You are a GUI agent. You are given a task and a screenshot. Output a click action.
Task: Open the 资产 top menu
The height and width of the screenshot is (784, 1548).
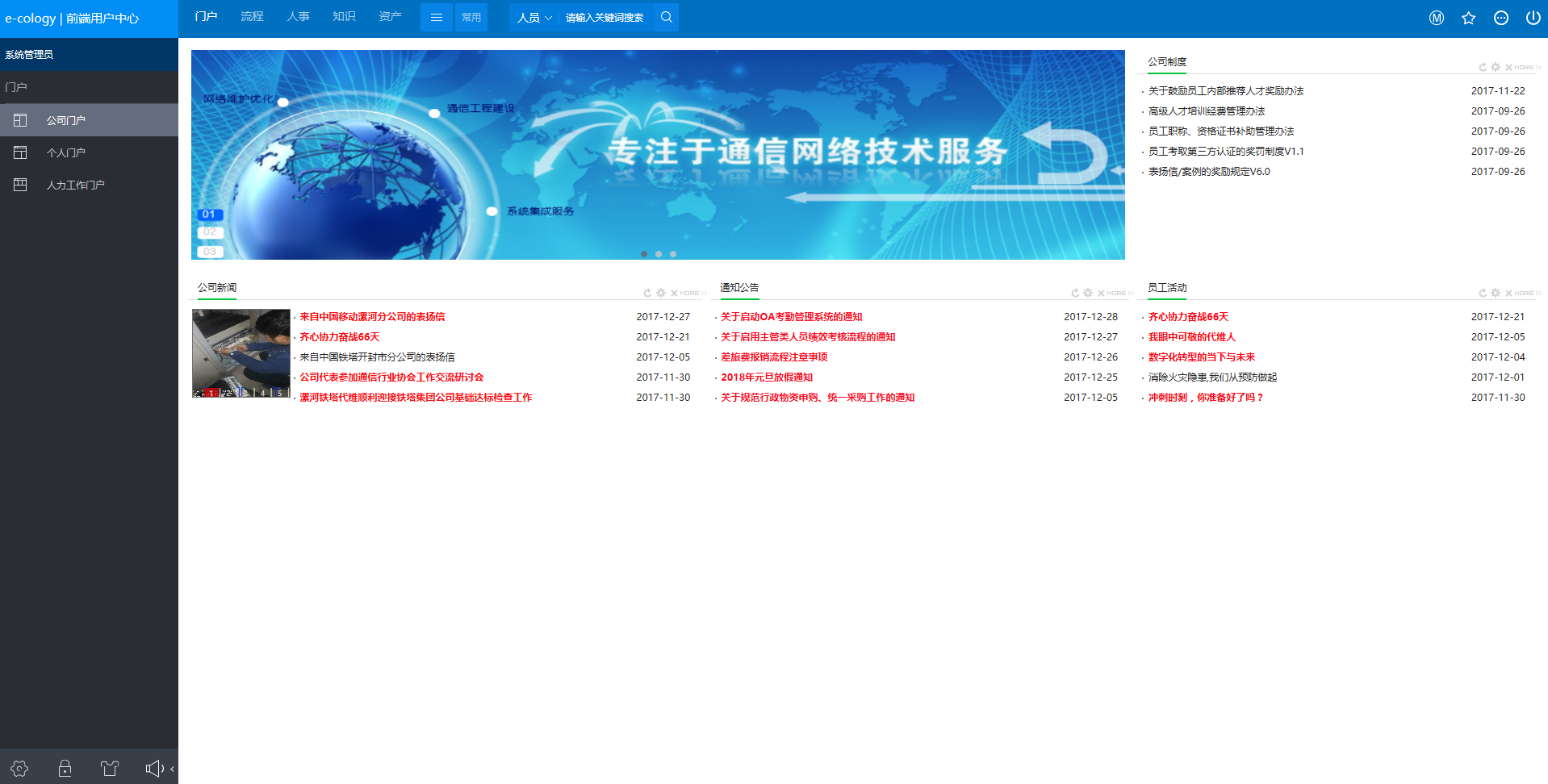(x=390, y=16)
